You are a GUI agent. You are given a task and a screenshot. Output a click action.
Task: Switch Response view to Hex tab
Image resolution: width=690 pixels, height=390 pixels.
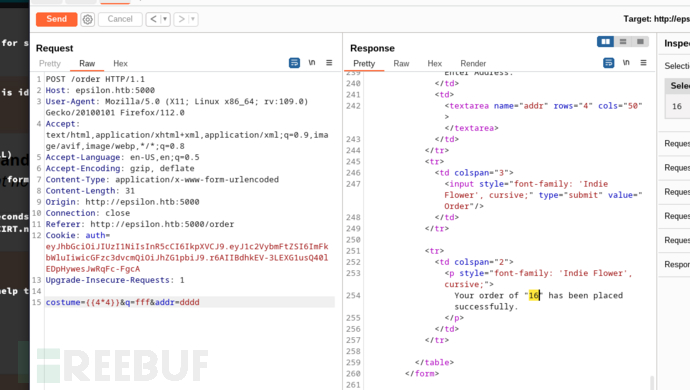[x=434, y=63]
